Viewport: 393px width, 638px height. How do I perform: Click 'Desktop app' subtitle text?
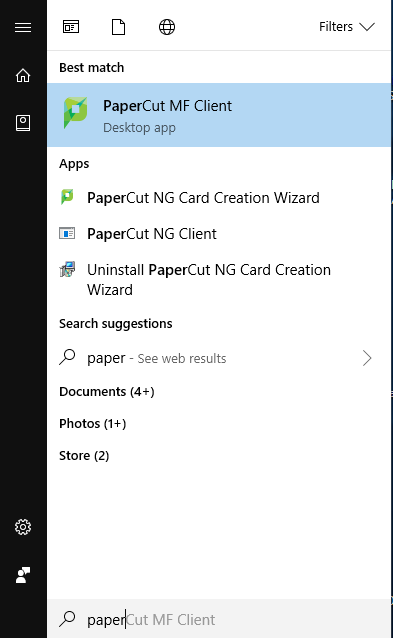tap(139, 128)
